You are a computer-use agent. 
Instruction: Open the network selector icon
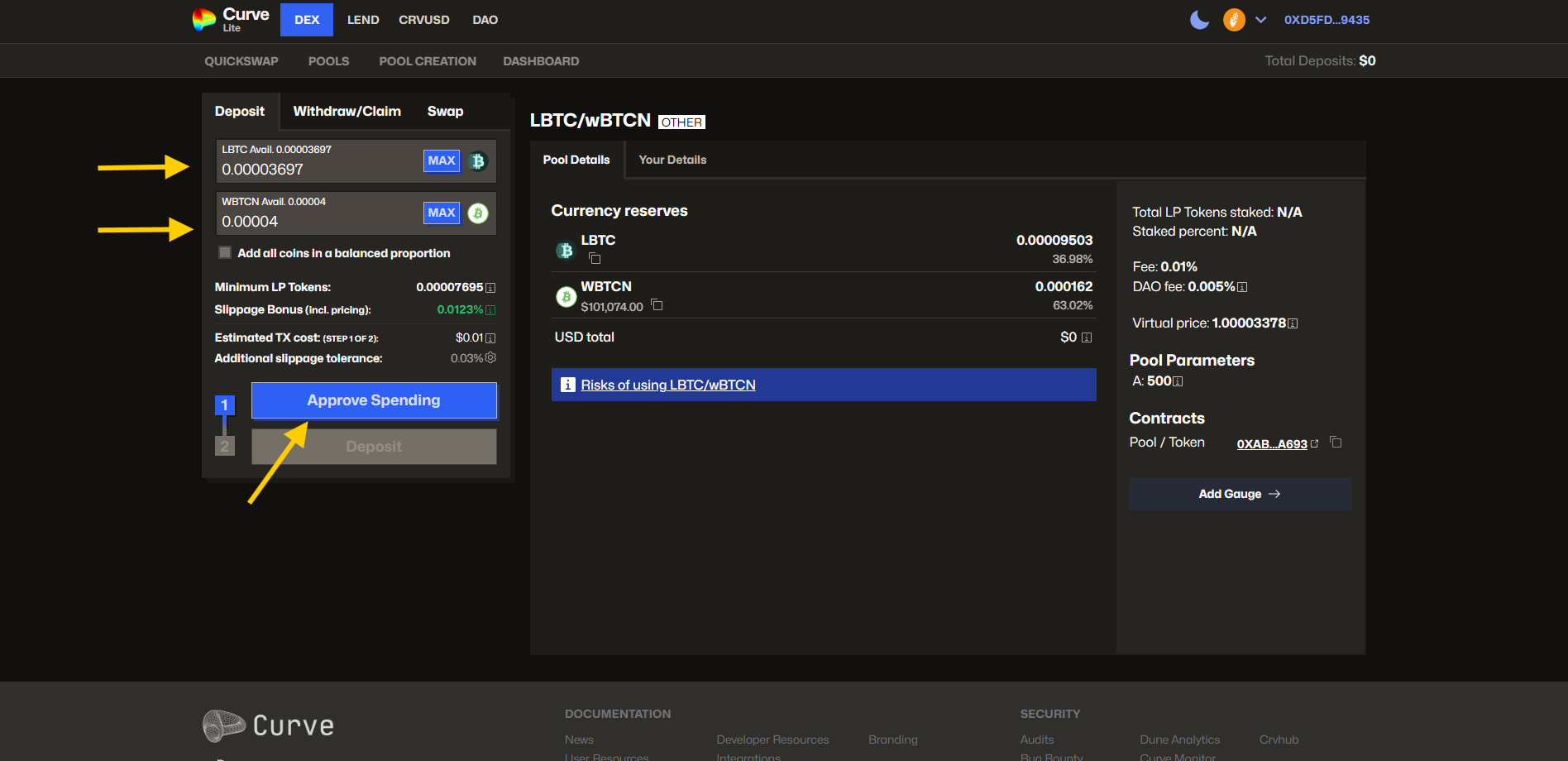tap(1234, 20)
